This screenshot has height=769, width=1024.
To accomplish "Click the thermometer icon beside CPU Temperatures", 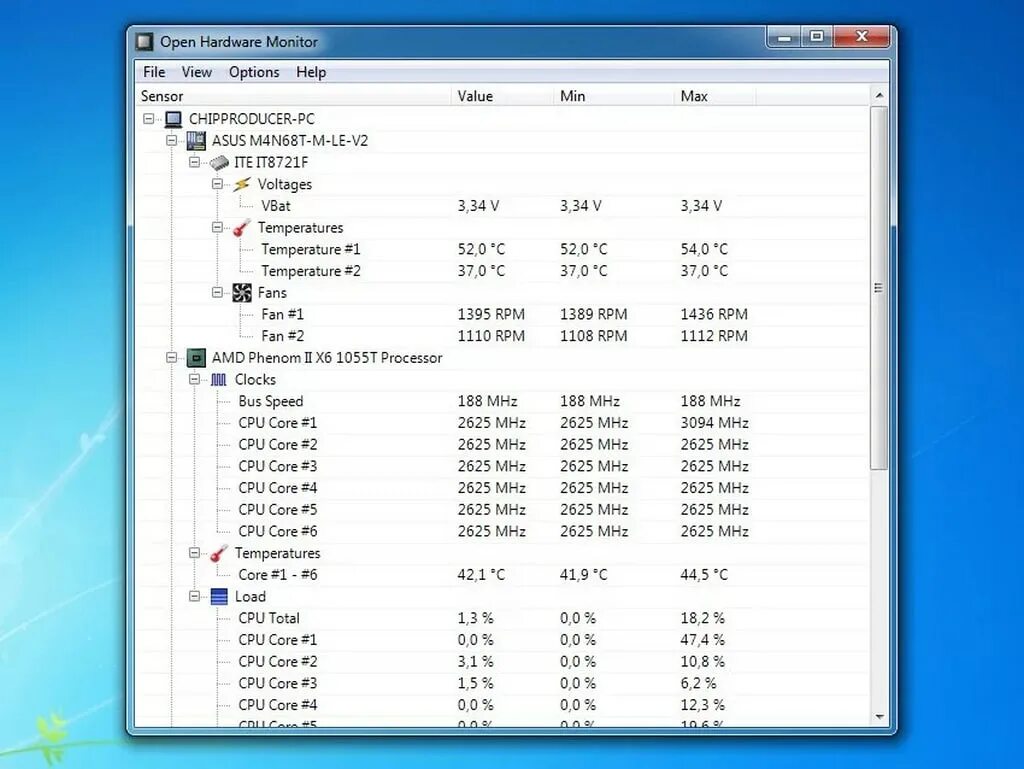I will coord(219,554).
